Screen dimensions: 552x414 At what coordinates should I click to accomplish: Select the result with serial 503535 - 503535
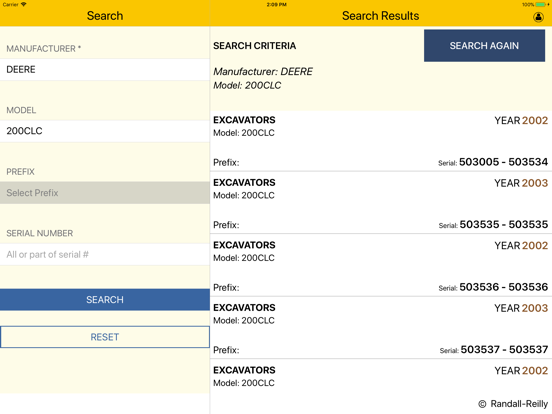click(x=381, y=203)
